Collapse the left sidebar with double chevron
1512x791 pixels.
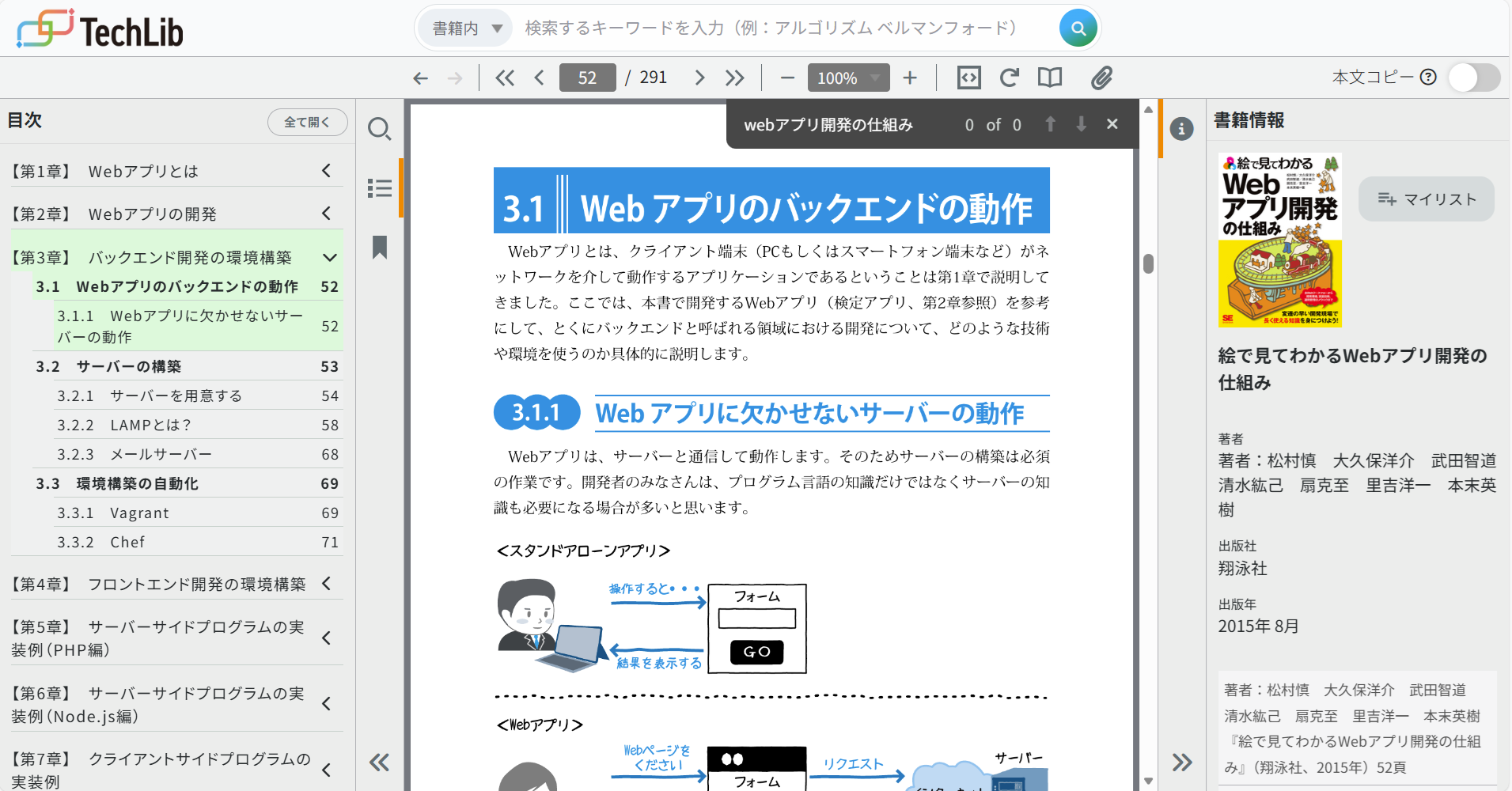[380, 763]
